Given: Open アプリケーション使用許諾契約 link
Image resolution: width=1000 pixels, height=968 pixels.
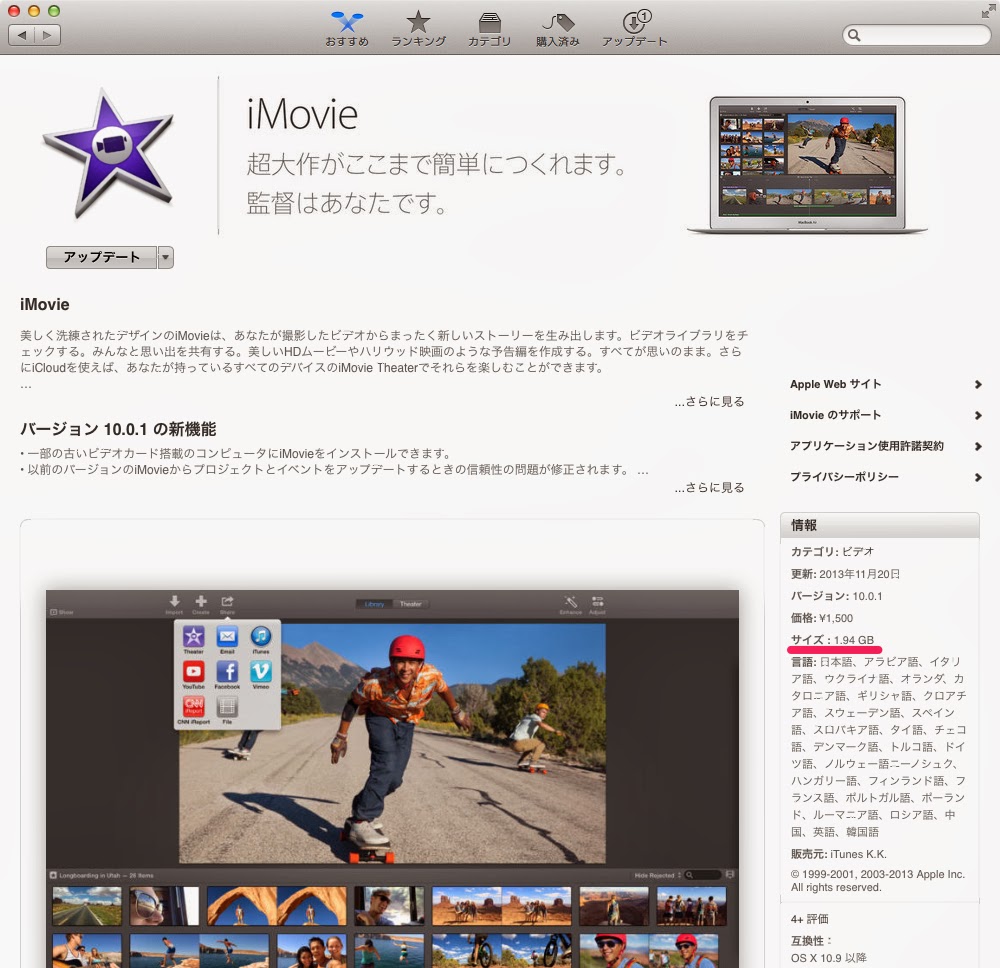Looking at the screenshot, I should pyautogui.click(x=867, y=446).
